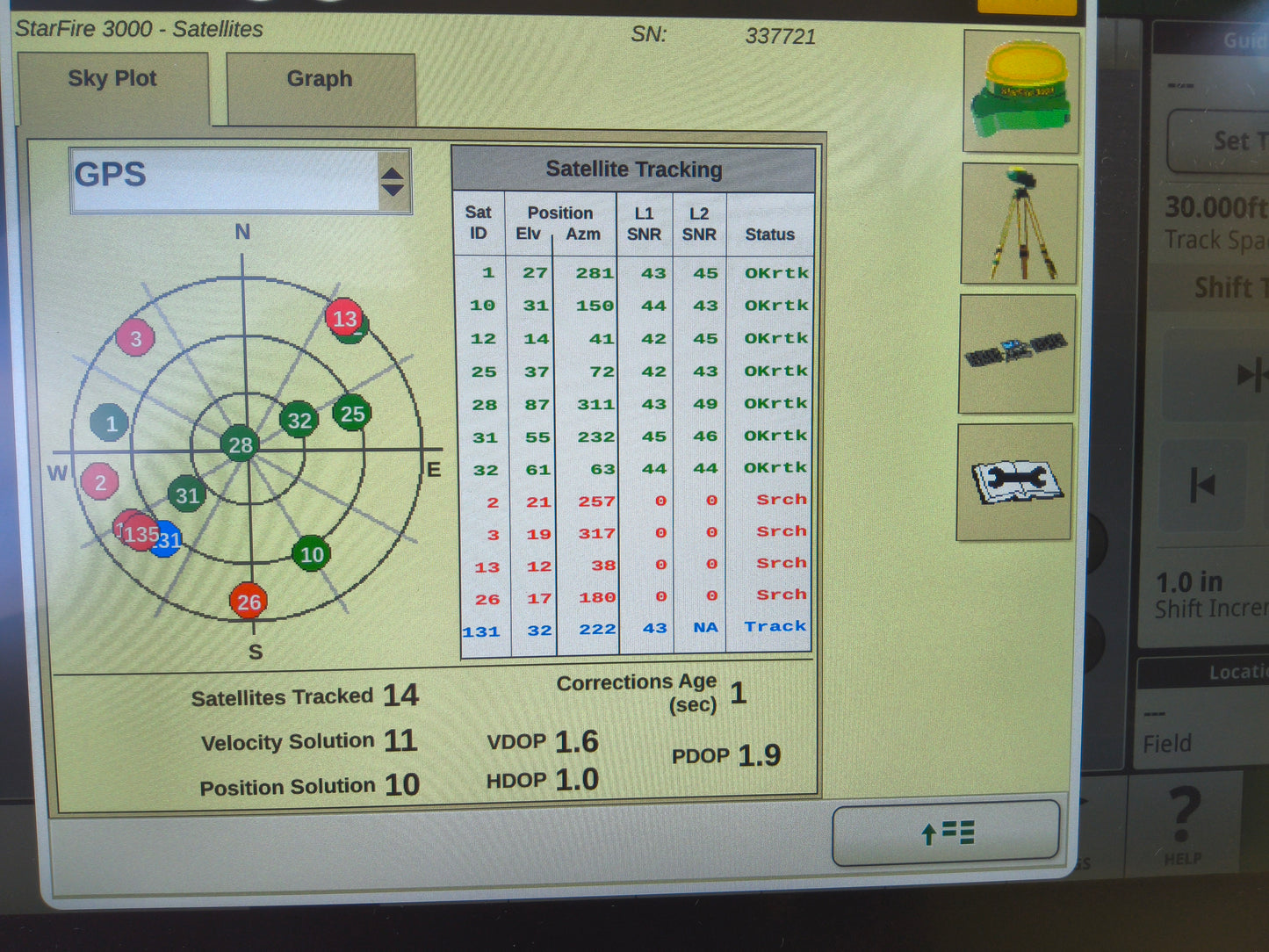Select green satellite 31 marker on sky plot

[x=187, y=495]
